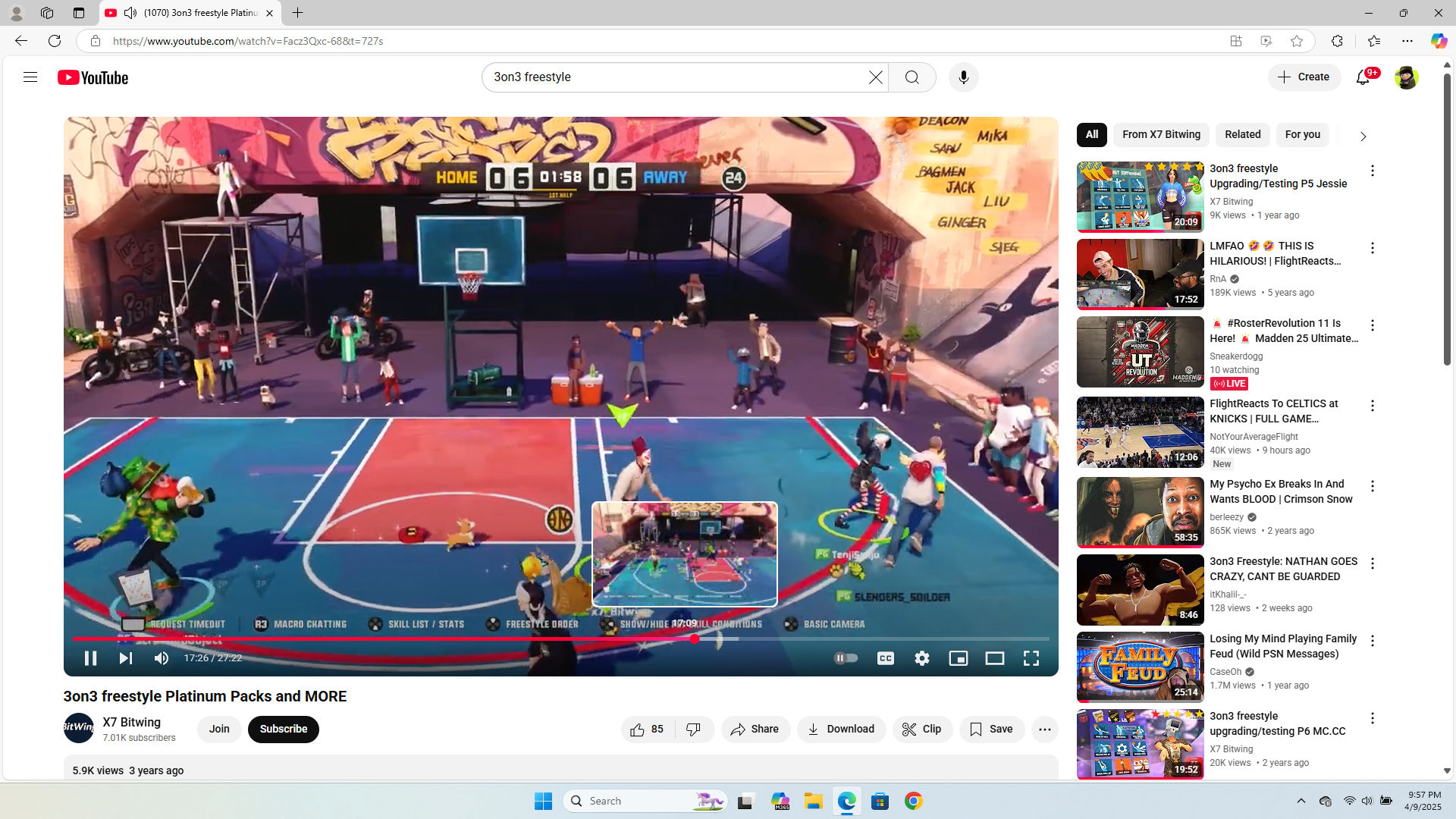Open options for upgrading/testing P6 MC.CC video
This screenshot has width=1456, height=819.
pos(1372,719)
